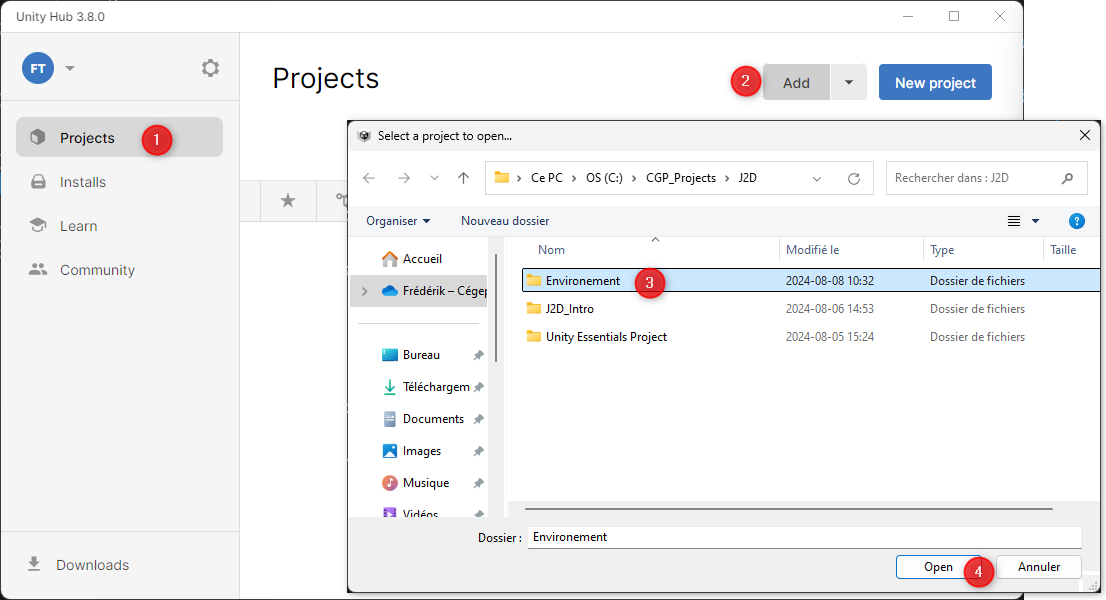Screen dimensions: 1106x600
Task: Click Open to confirm the folder
Action: [938, 567]
